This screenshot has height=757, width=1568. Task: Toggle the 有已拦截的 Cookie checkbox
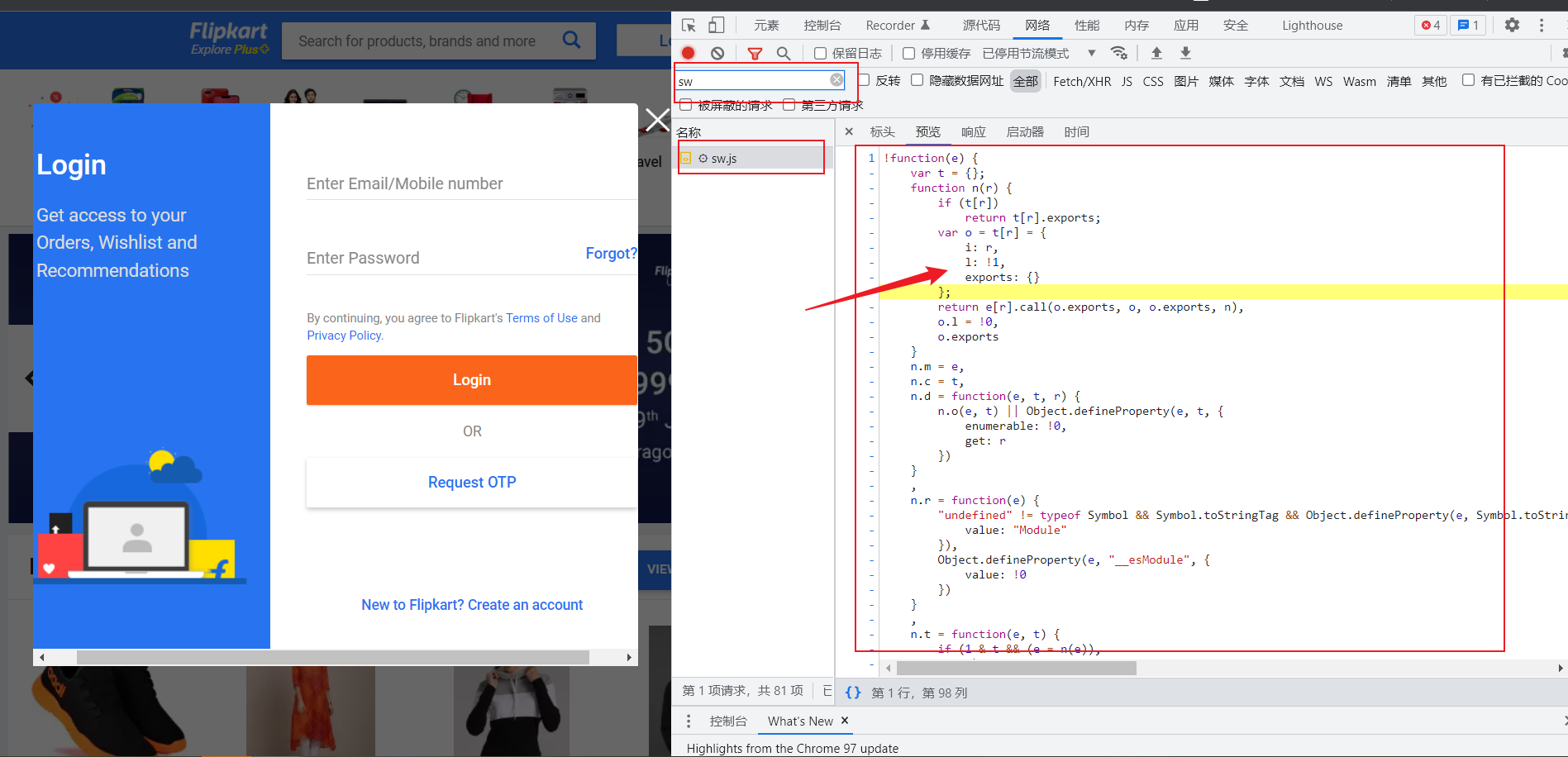tap(1469, 80)
